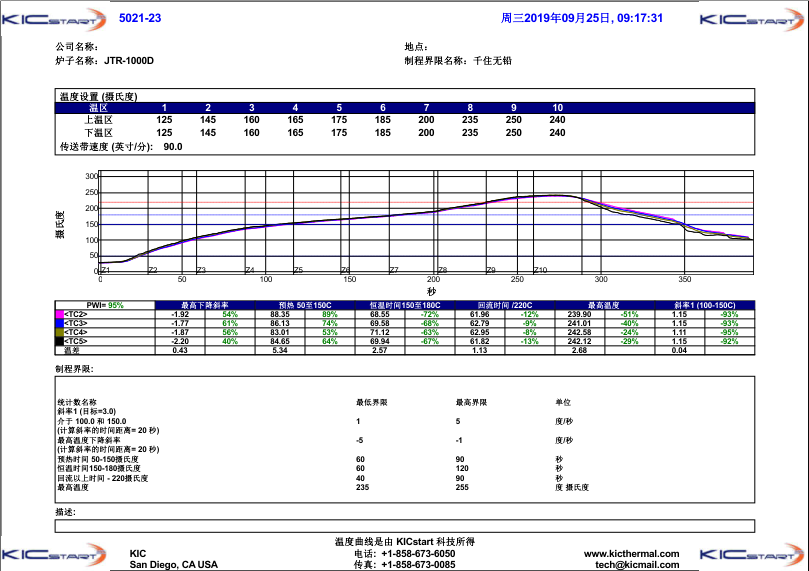Click the 最高界限 column heading

(472, 402)
